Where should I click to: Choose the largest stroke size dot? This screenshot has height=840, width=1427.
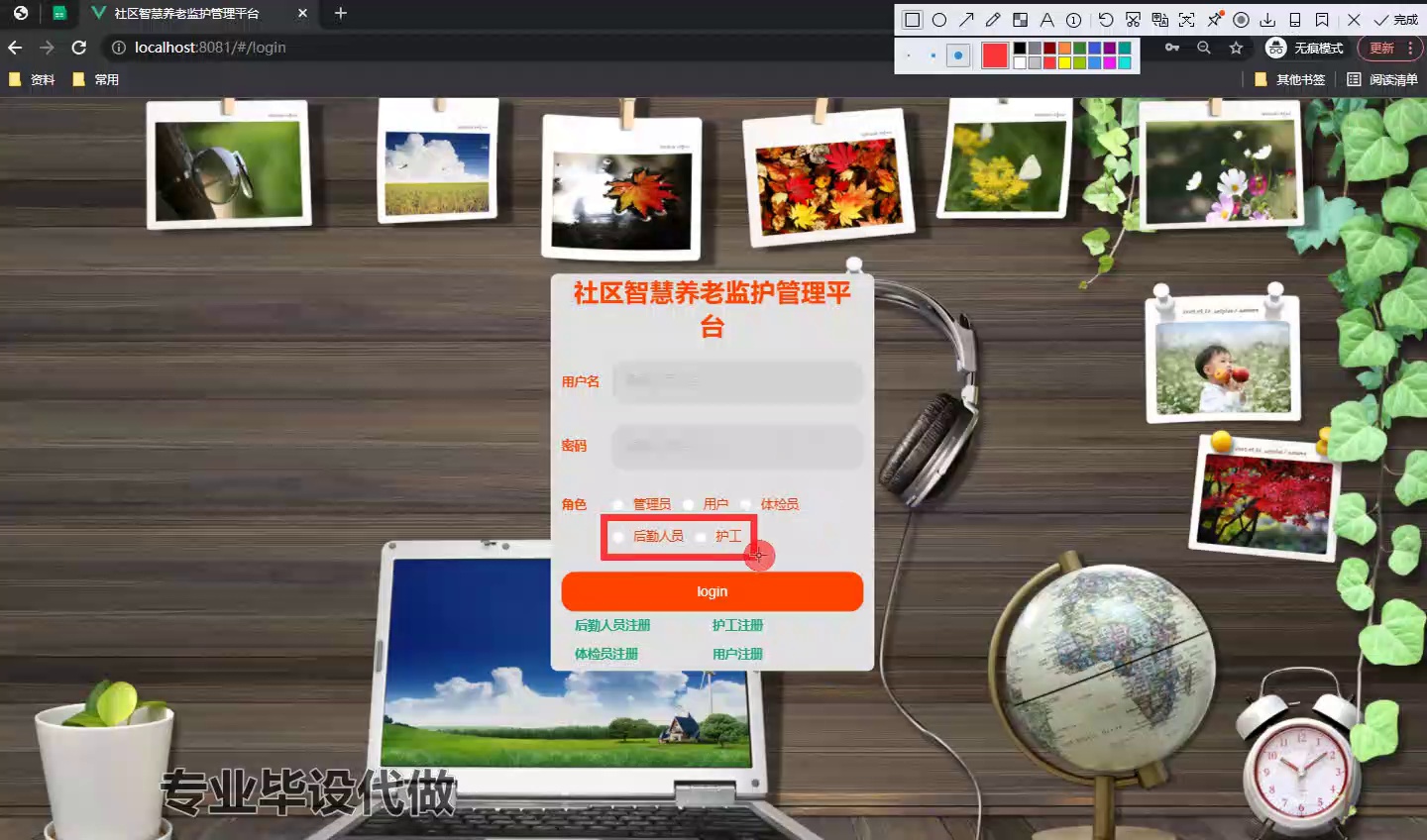click(958, 55)
